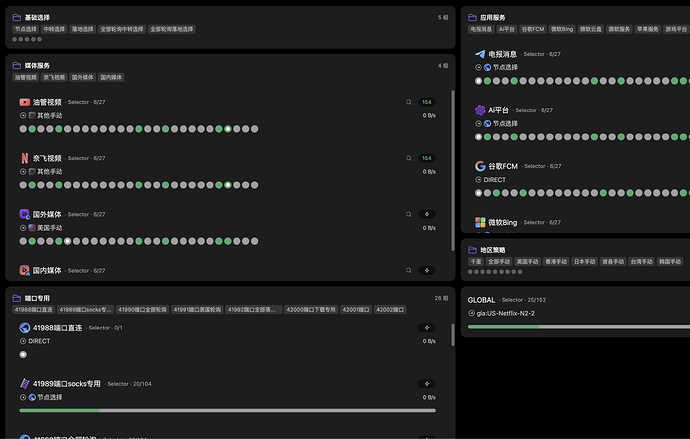
Task: Run latency test for 国外媒体 group
Action: [x=426, y=214]
